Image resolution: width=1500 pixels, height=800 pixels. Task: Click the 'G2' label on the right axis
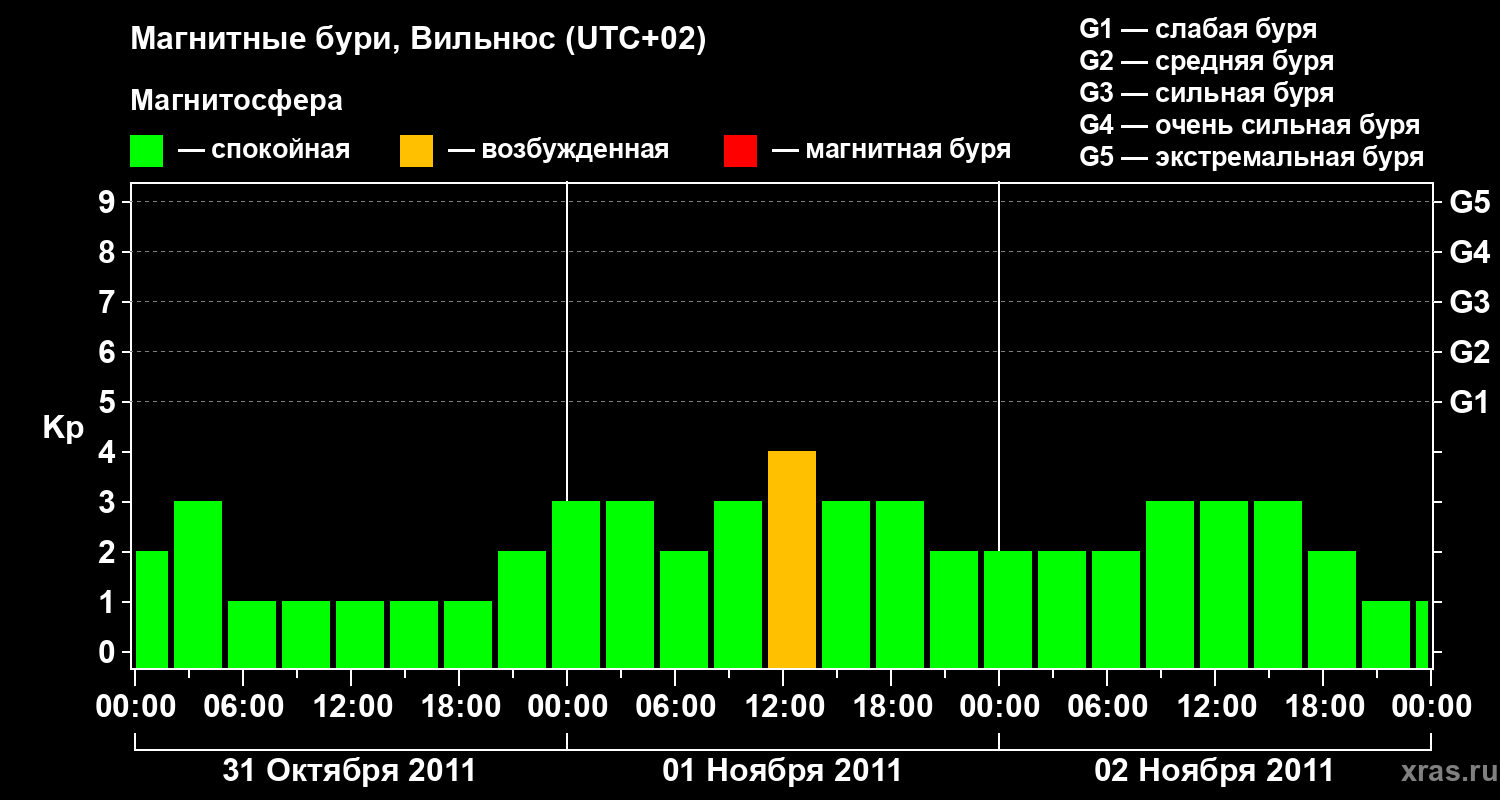click(1470, 352)
